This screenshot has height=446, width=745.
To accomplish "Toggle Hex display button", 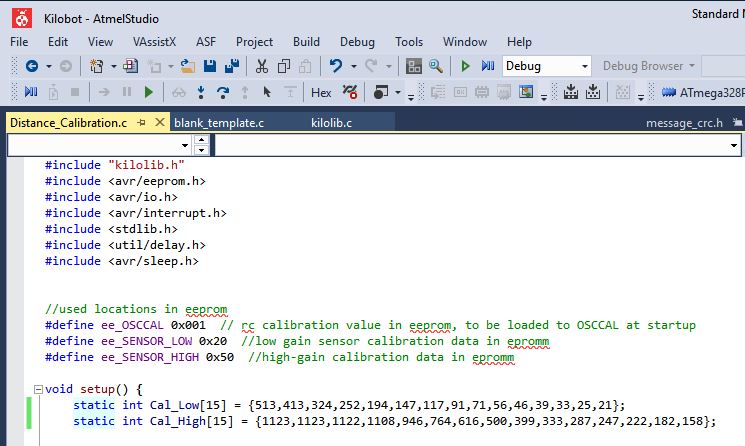I will 321,93.
